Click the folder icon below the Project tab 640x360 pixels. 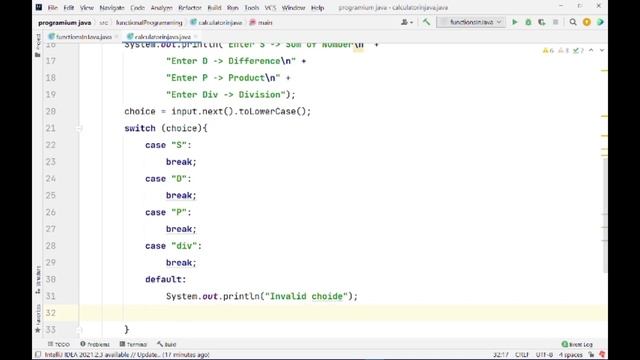point(38,55)
